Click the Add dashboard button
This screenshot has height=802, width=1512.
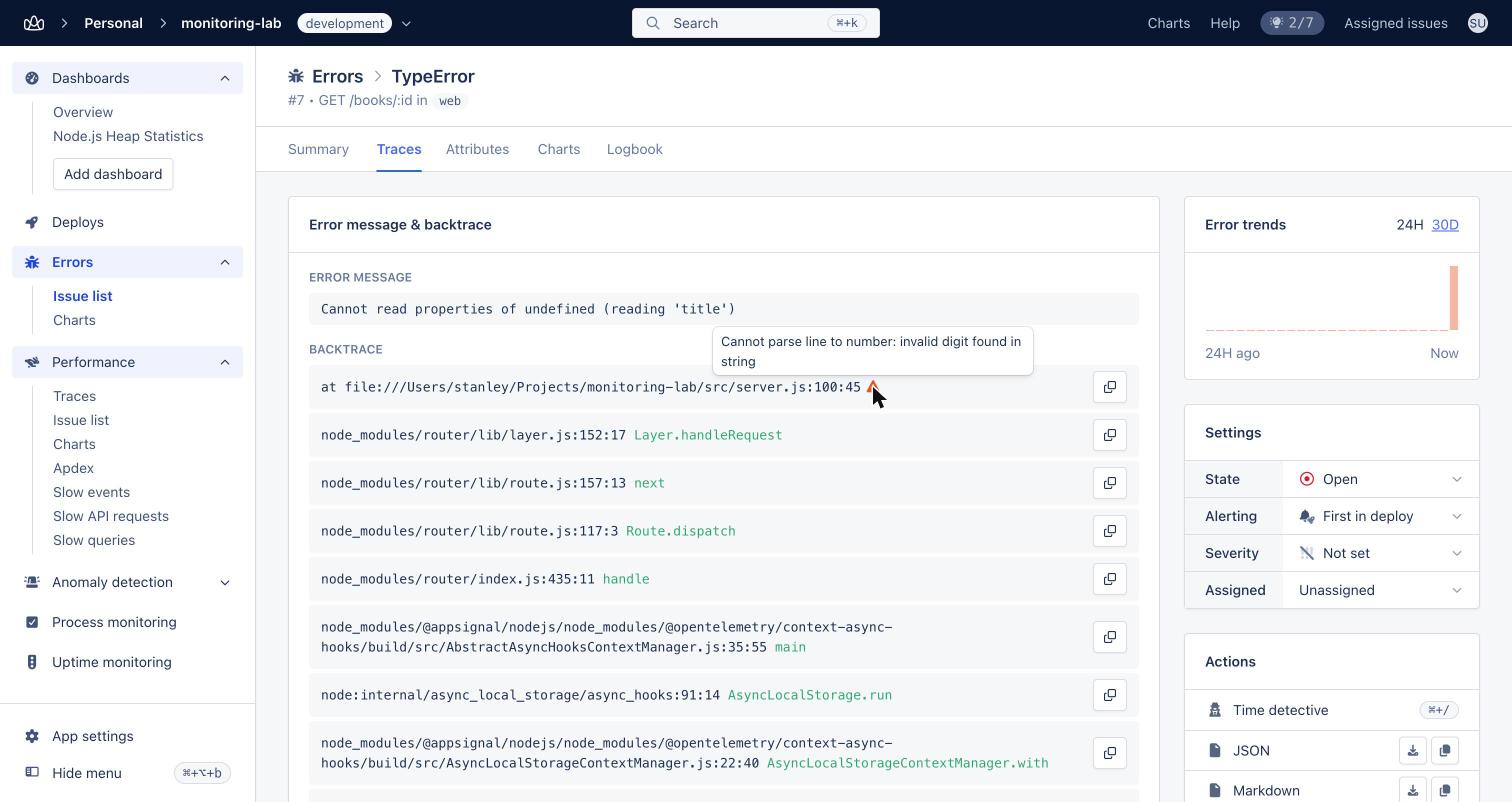(x=113, y=174)
